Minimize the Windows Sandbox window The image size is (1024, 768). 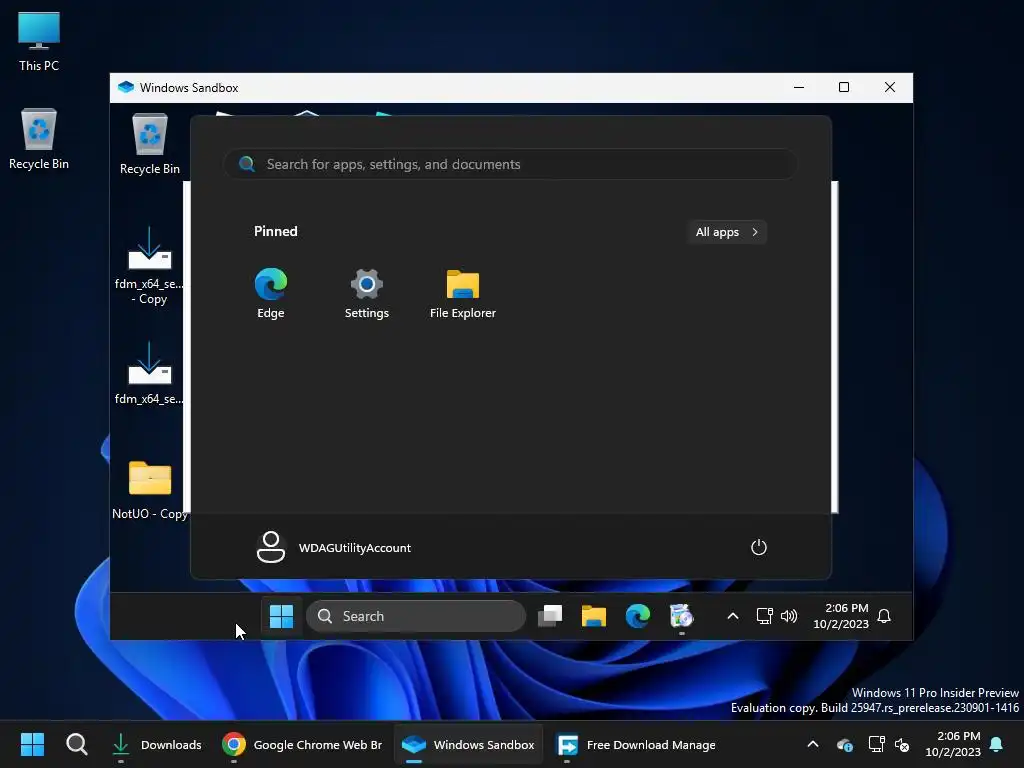(799, 88)
